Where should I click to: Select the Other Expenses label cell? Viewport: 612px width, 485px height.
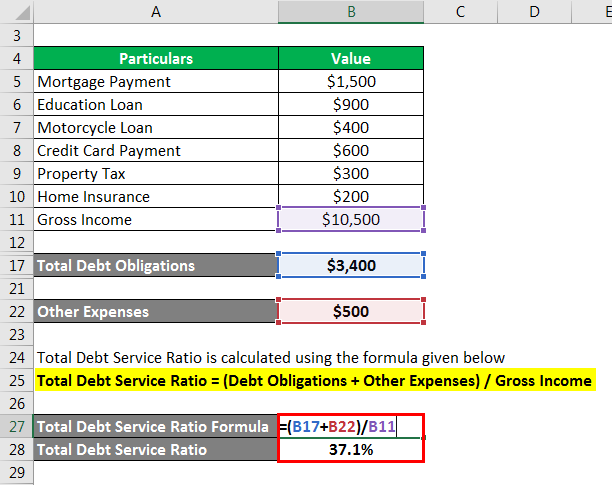point(156,312)
